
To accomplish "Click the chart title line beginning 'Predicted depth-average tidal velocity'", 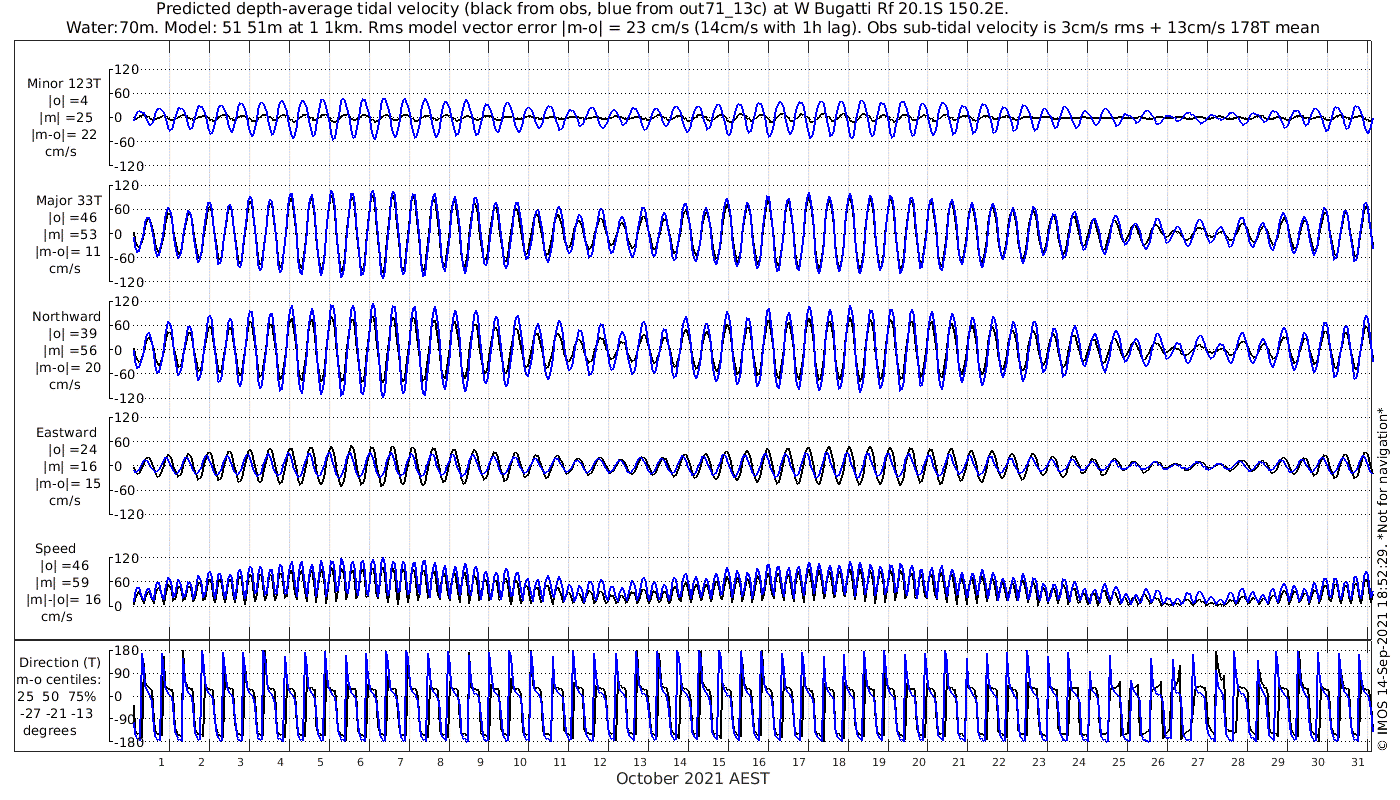I will coord(583,8).
